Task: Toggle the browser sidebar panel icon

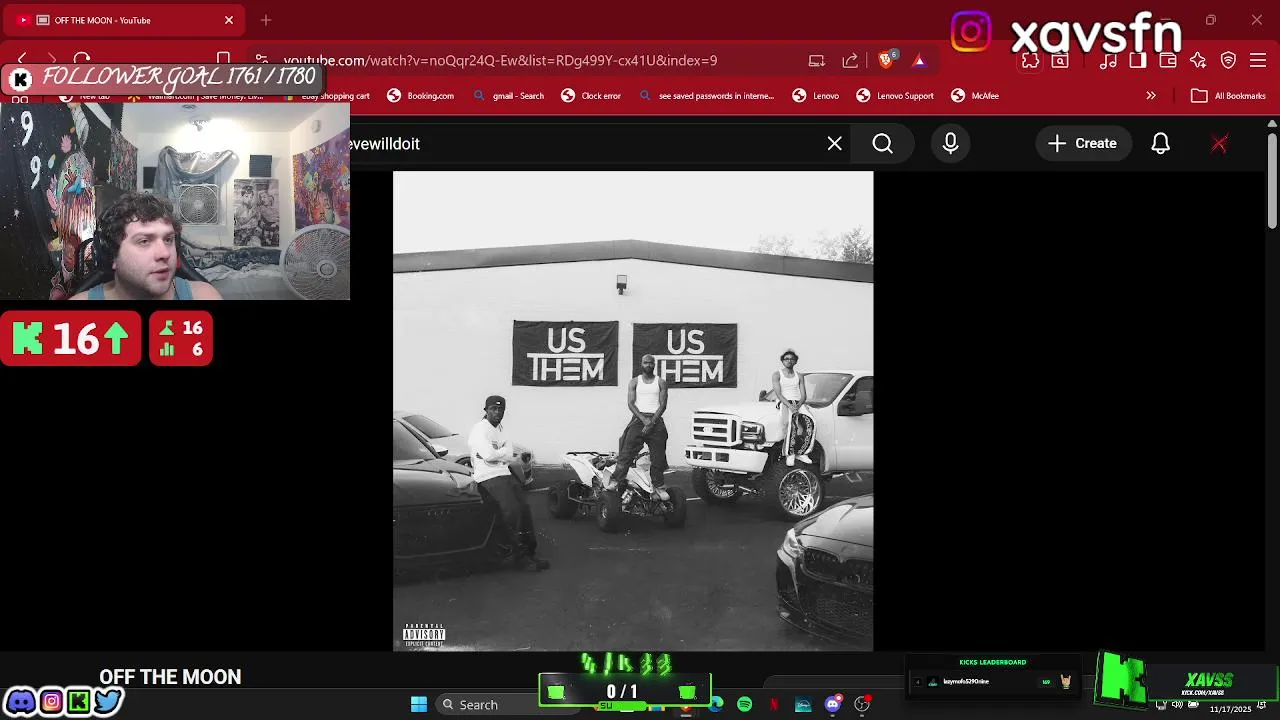Action: tap(1138, 61)
